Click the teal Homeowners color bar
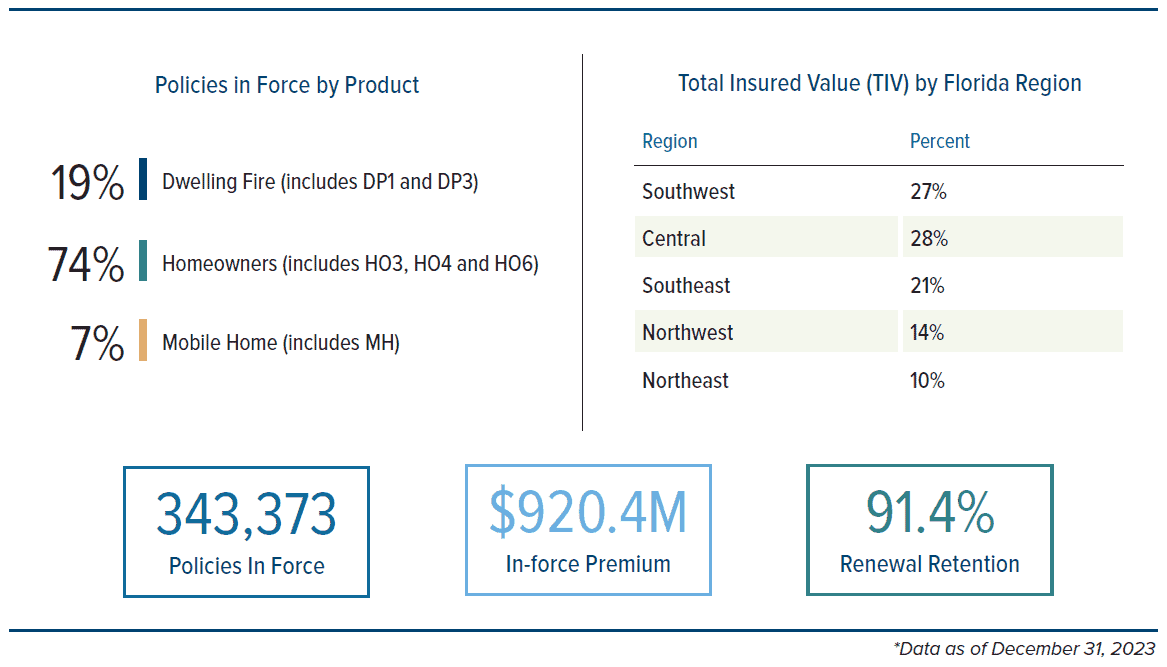This screenshot has width=1167, height=667. coord(143,261)
